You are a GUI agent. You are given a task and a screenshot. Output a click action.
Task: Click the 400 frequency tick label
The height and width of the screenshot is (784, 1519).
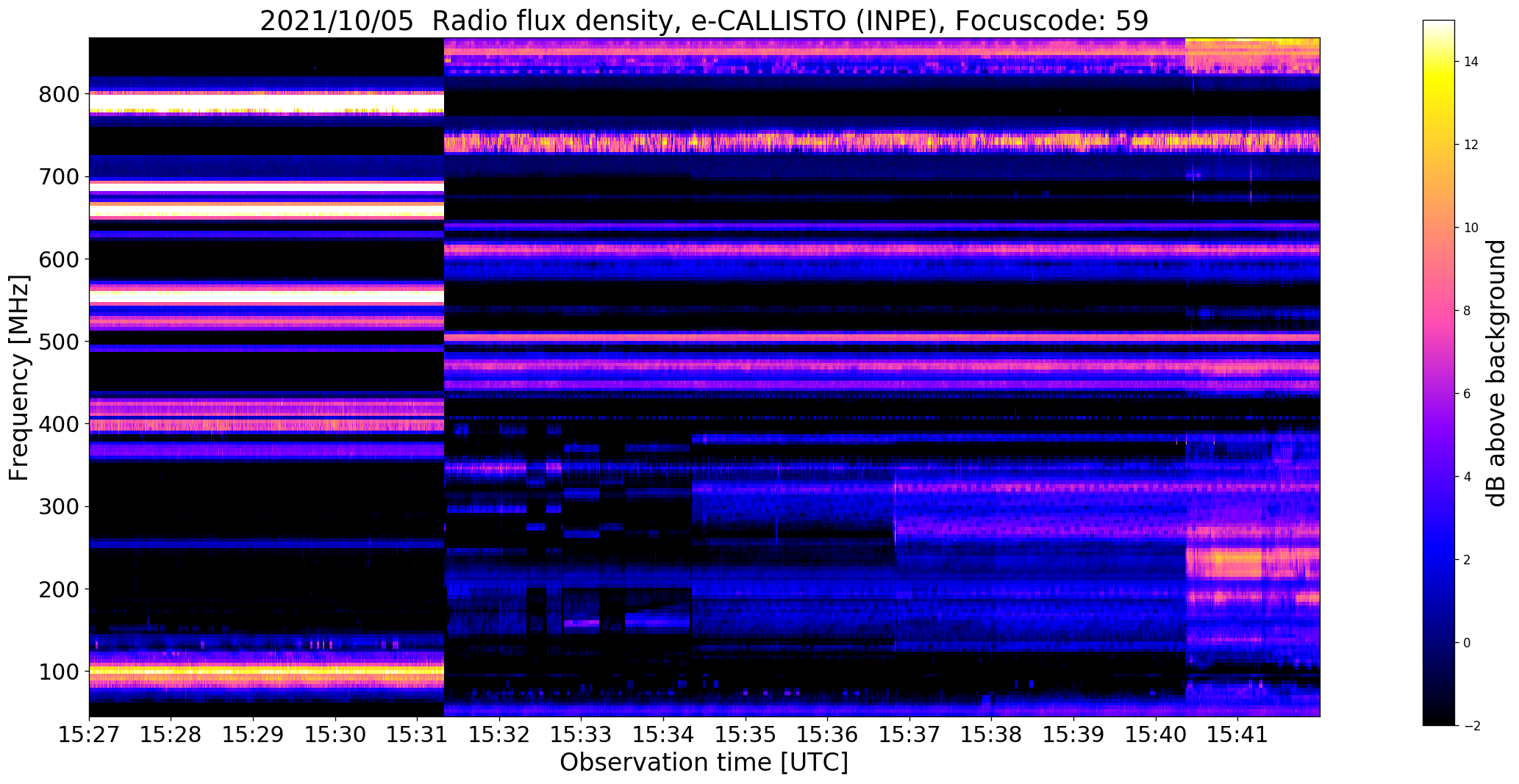60,425
